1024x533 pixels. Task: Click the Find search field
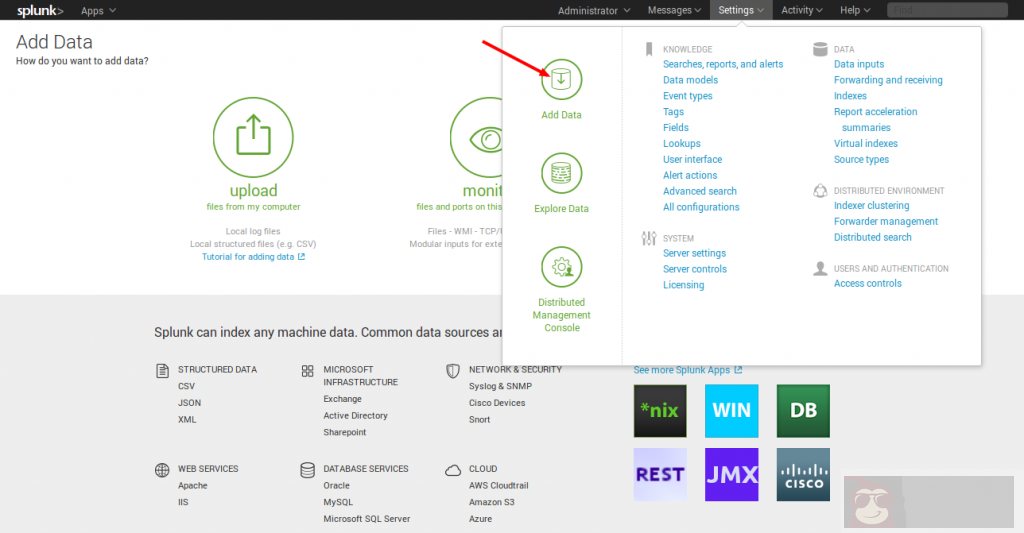tap(947, 10)
